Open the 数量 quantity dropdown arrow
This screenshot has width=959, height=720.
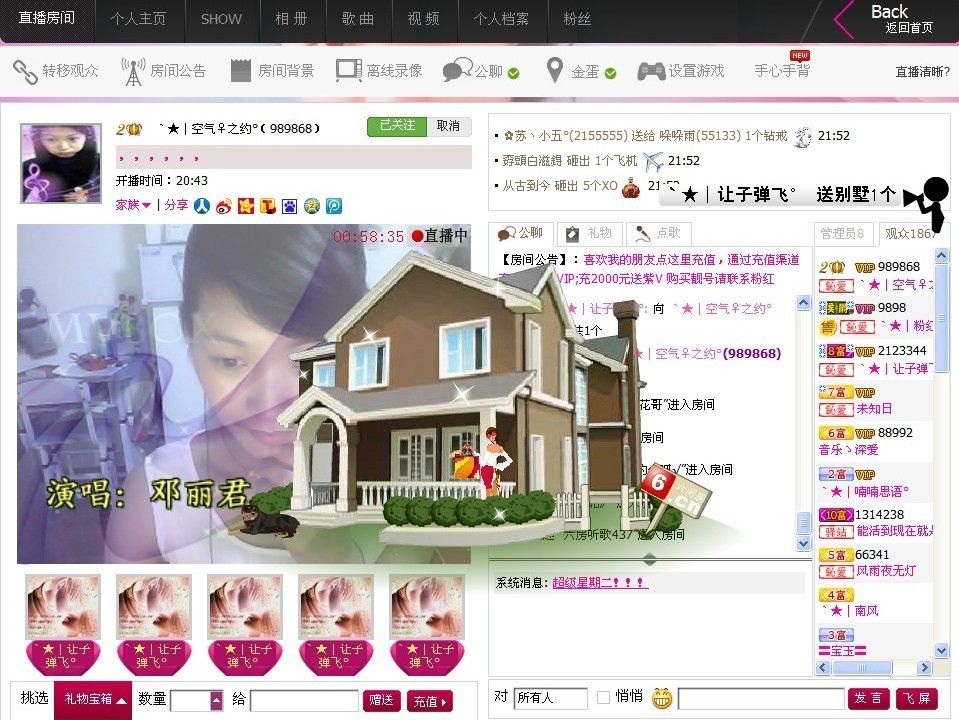[217, 700]
